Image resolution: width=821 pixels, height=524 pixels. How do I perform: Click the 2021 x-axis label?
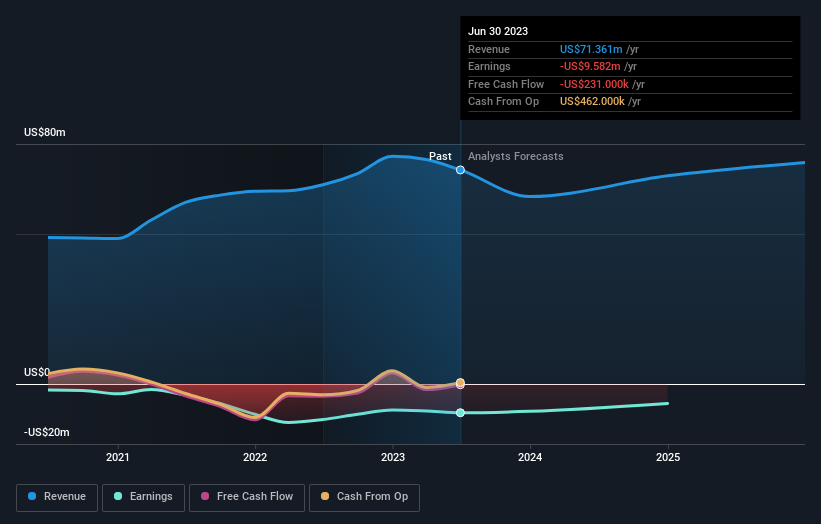(118, 457)
